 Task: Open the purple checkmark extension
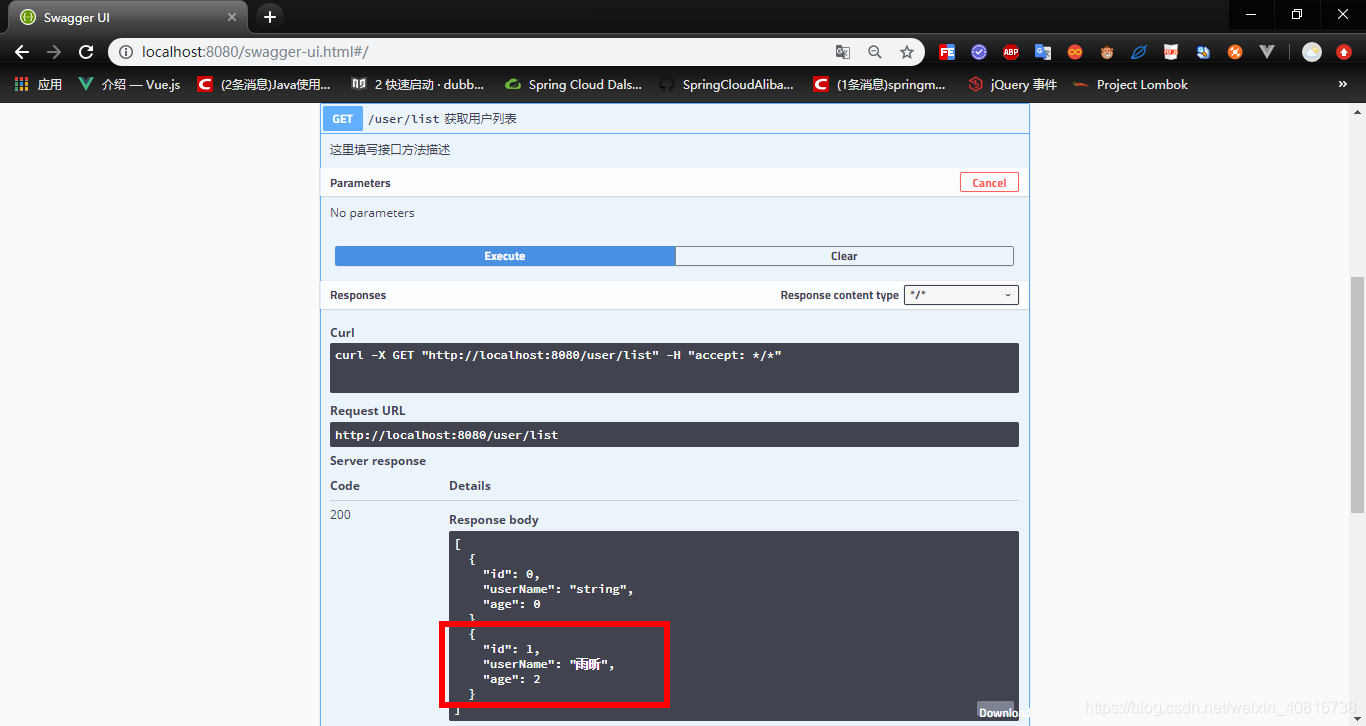point(979,52)
